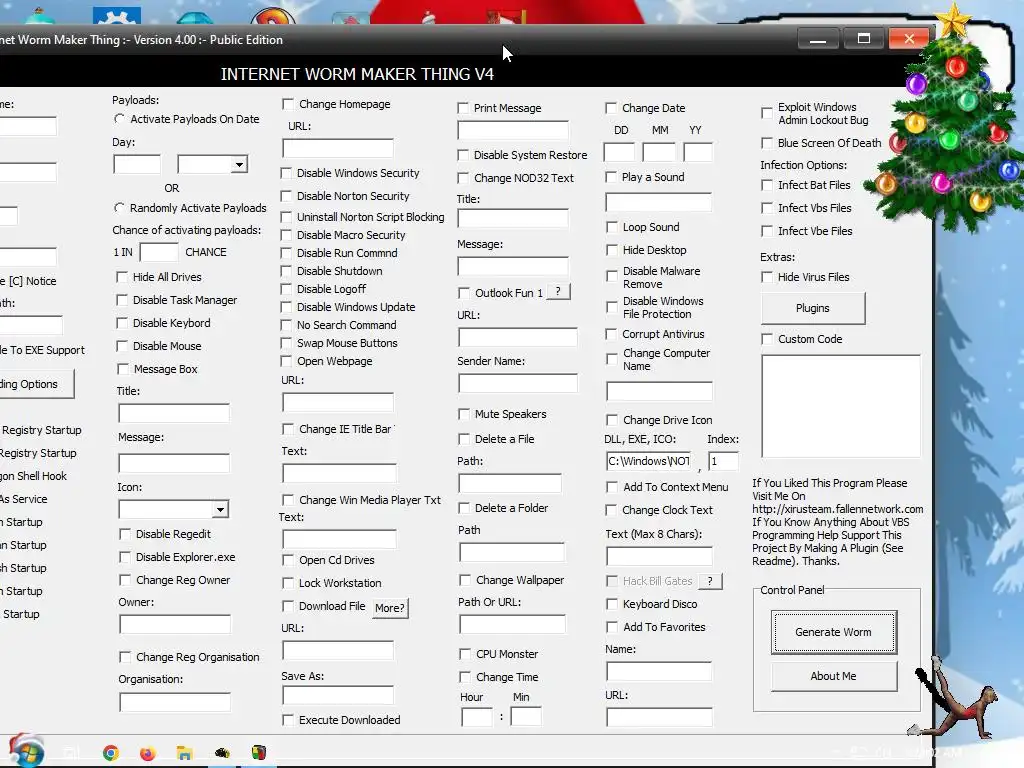Select Randomly Activate Payloads radio button

coord(120,208)
